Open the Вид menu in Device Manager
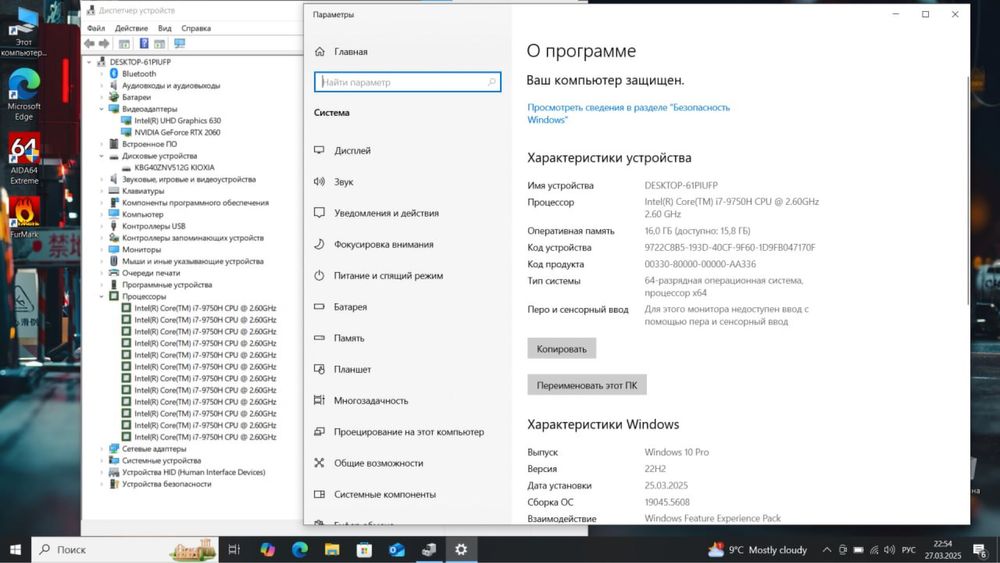Viewport: 1000px width, 563px height. click(x=165, y=28)
